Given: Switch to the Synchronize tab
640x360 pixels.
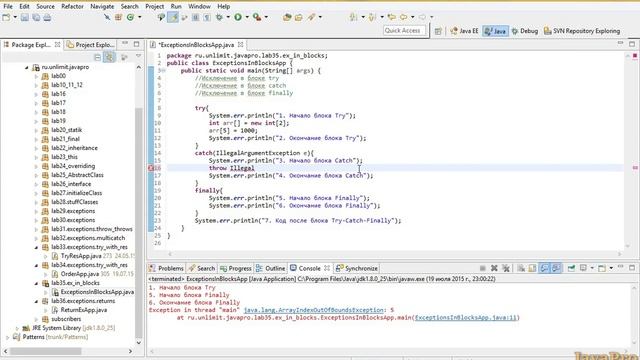Looking at the screenshot, I should pyautogui.click(x=357, y=268).
